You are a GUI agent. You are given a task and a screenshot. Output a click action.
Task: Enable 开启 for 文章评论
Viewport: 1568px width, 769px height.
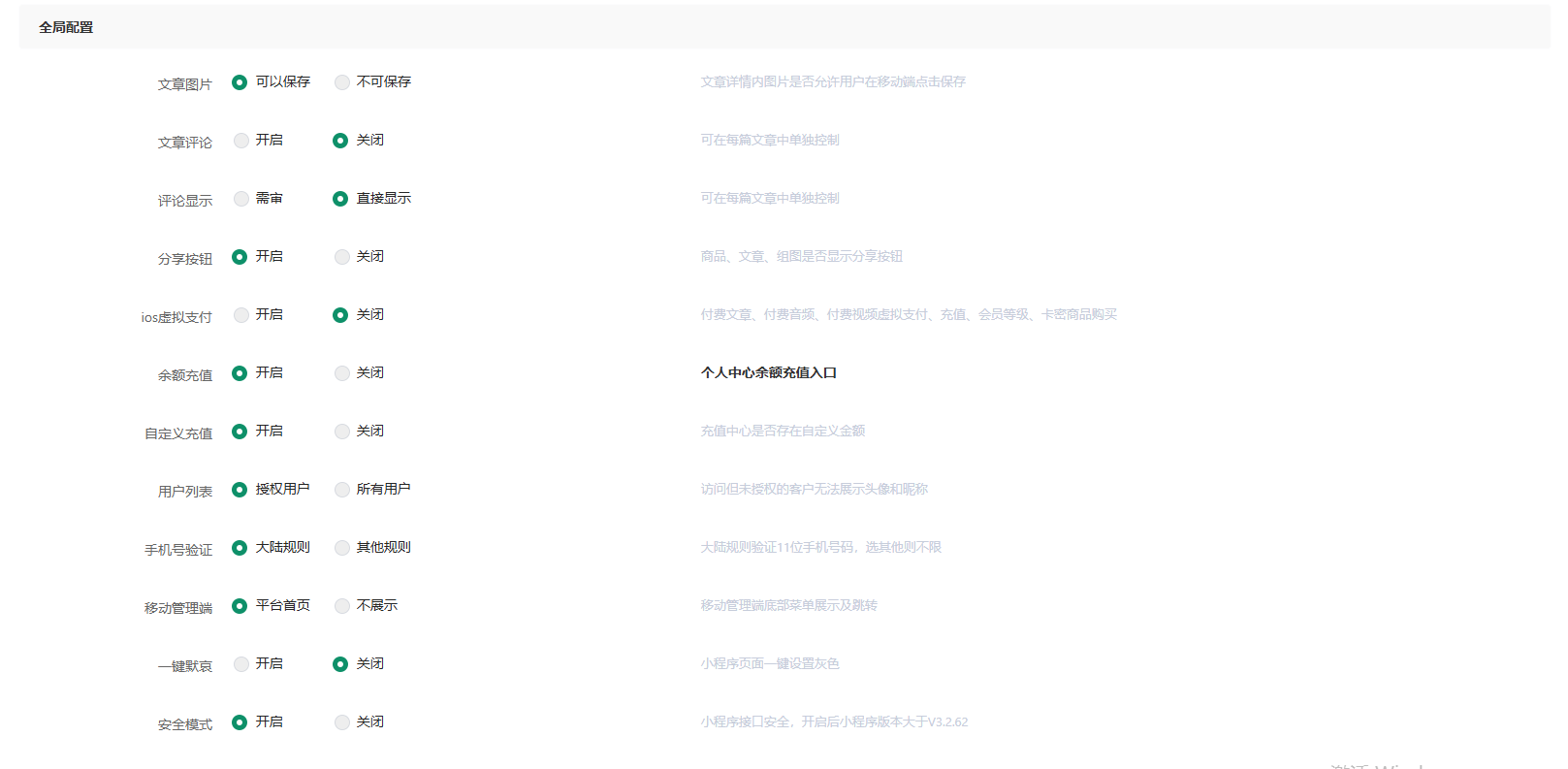[241, 141]
